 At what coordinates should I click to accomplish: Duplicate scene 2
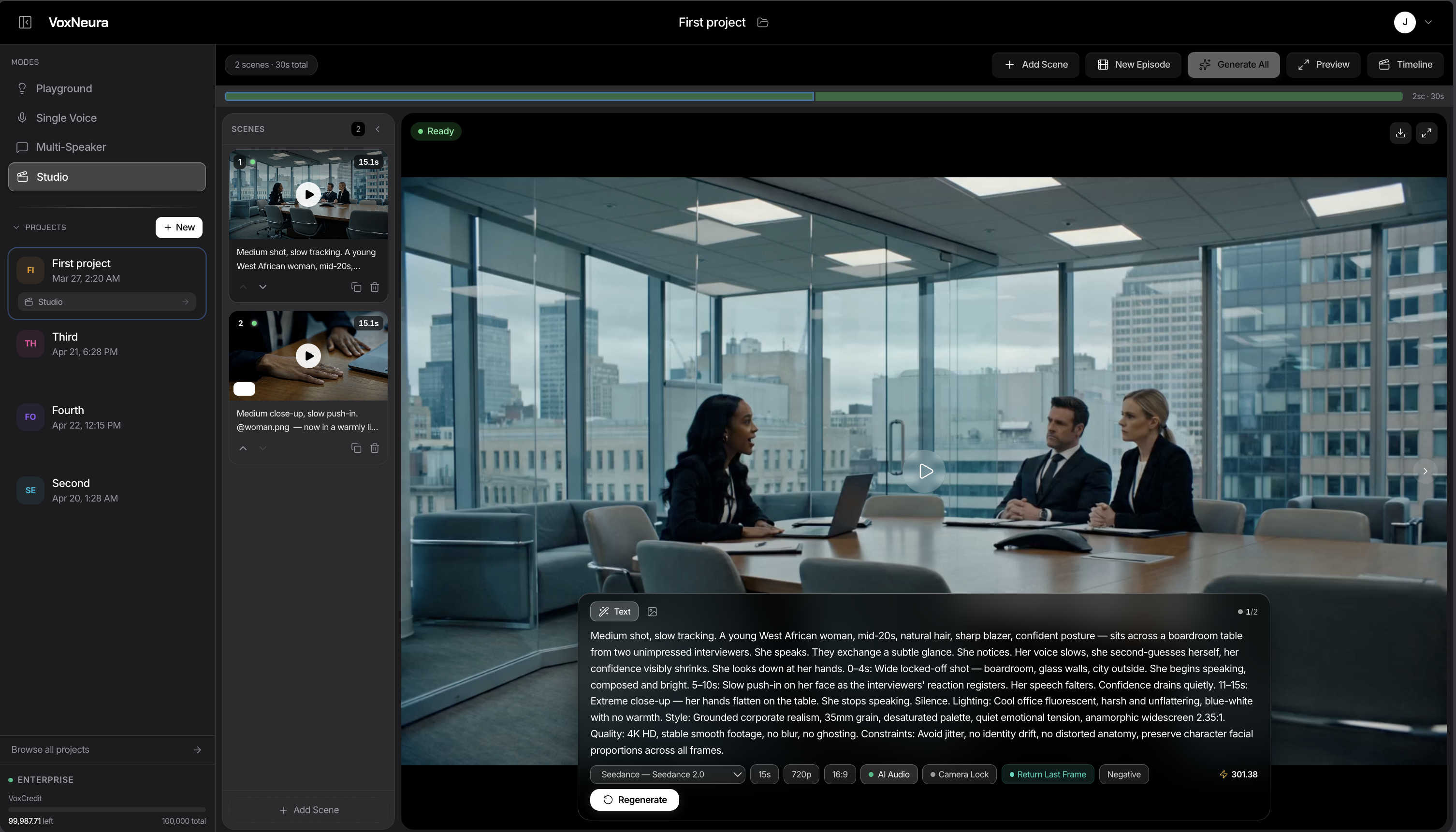click(356, 448)
